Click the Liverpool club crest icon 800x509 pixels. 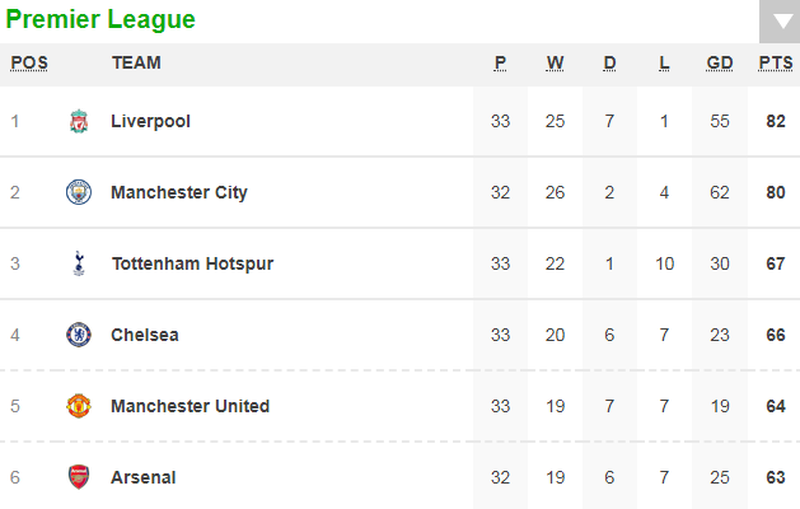pos(78,122)
